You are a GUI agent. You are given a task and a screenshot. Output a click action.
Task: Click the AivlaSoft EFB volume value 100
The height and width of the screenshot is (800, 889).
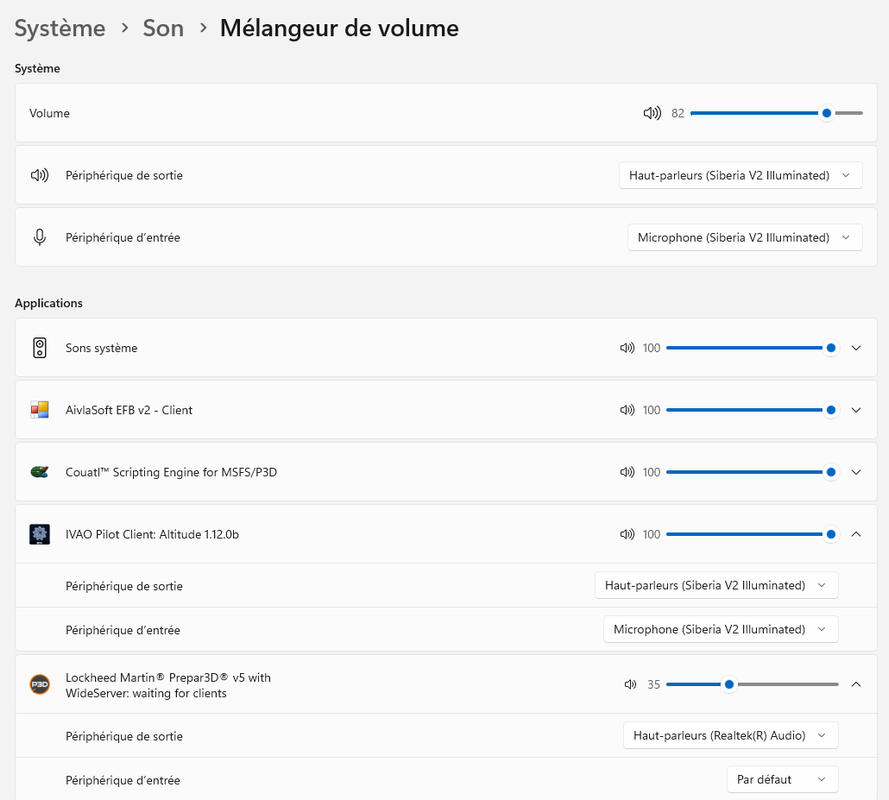click(651, 410)
